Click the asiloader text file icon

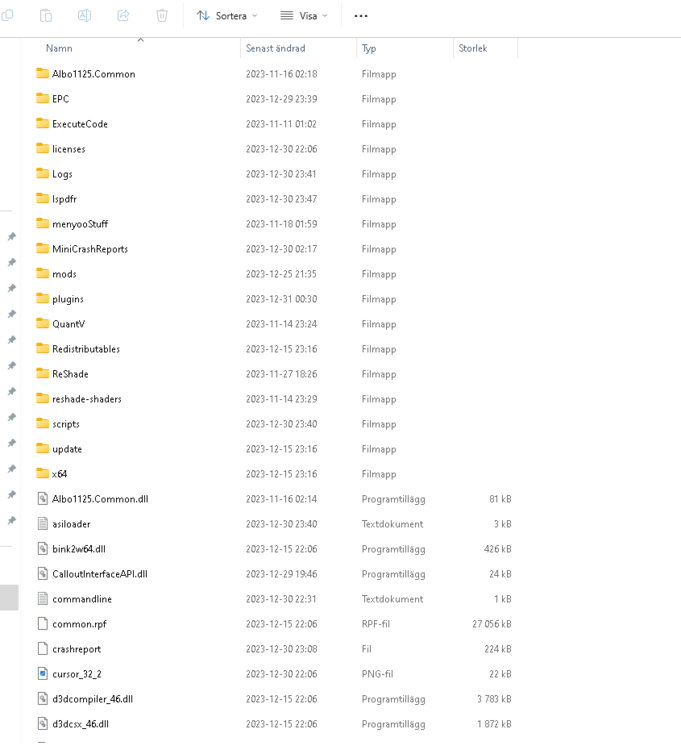pos(43,524)
